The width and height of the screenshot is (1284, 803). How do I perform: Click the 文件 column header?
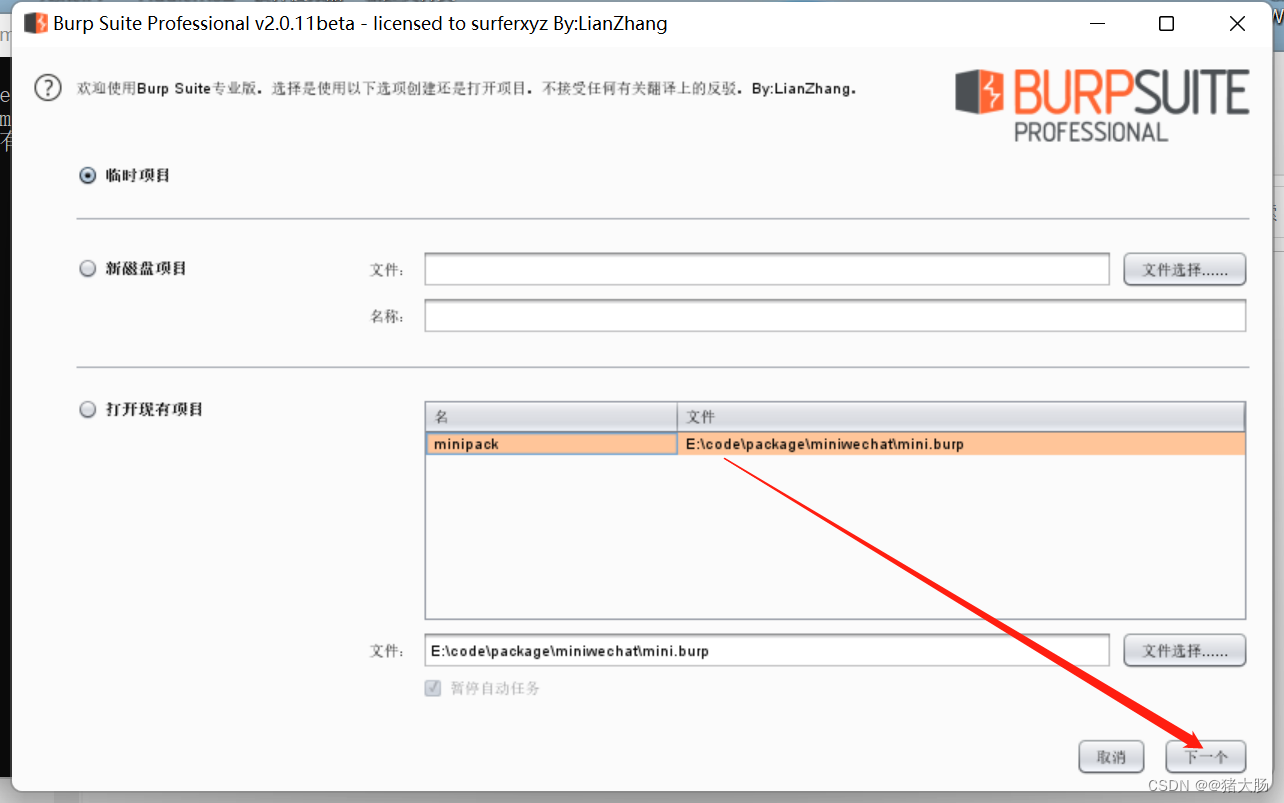click(961, 417)
